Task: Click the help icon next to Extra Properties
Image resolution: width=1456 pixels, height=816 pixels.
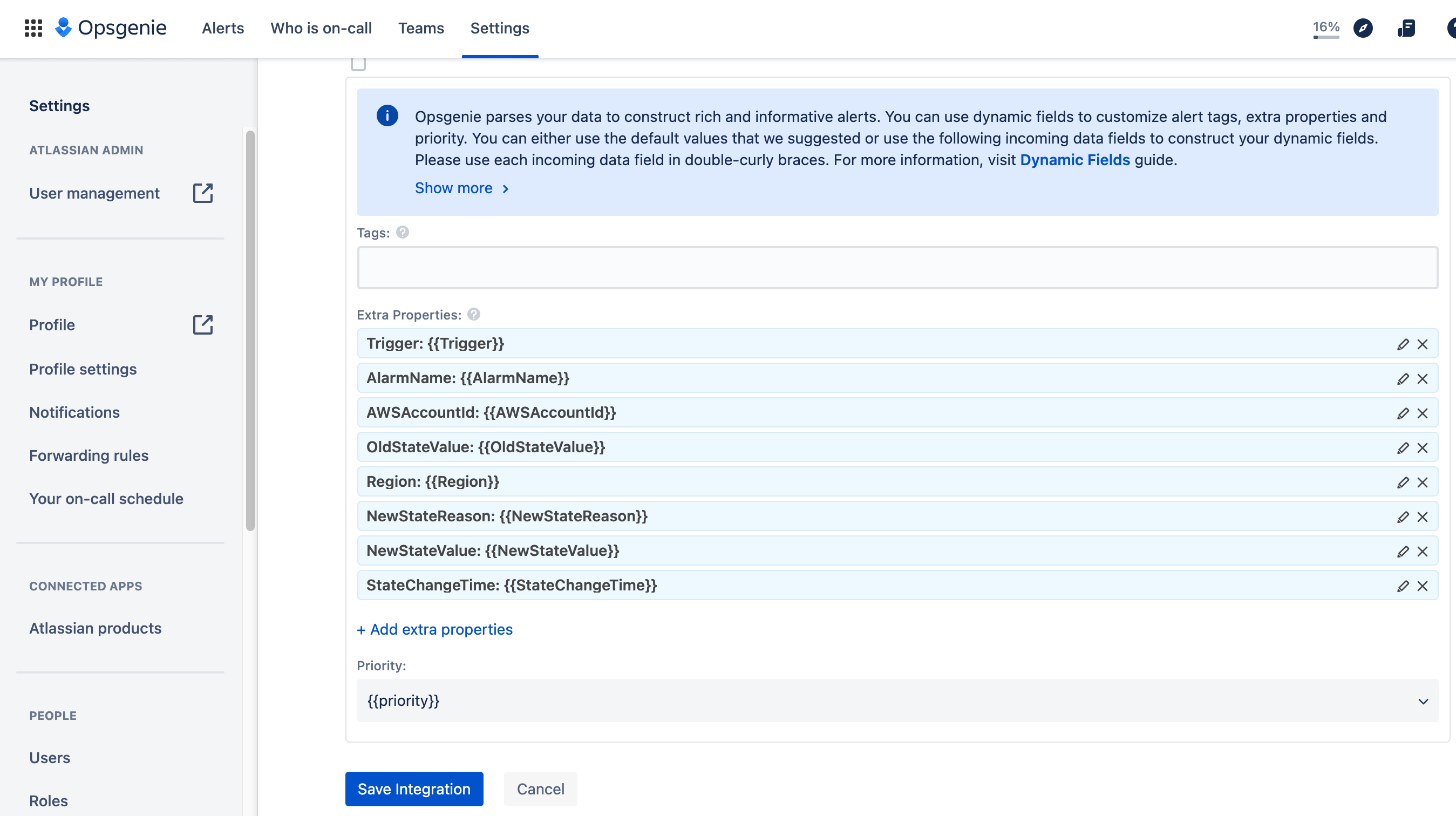Action: pos(474,313)
